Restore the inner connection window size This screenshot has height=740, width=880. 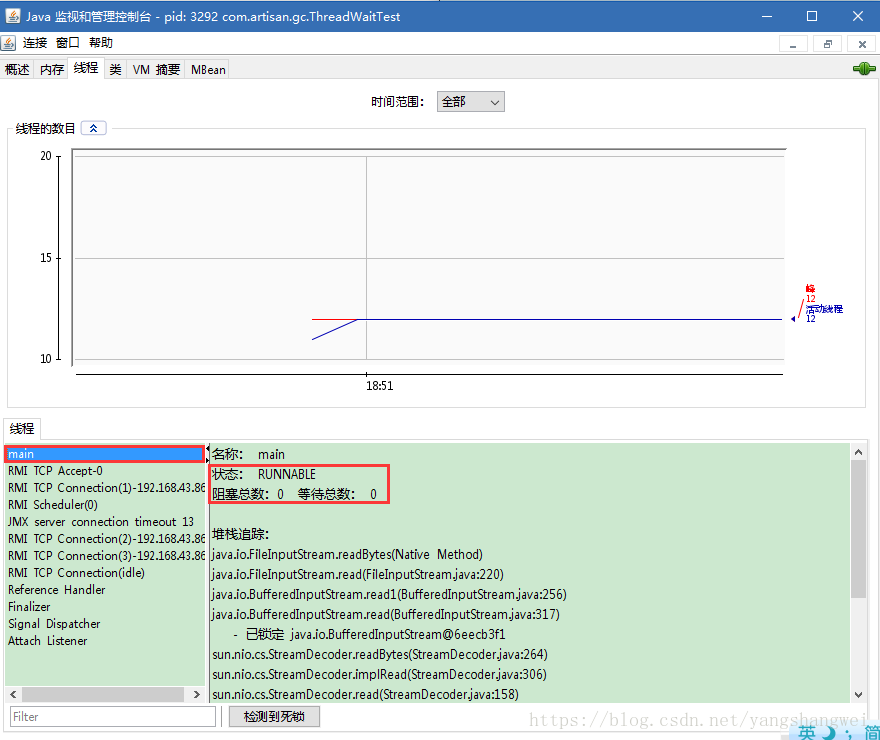click(827, 44)
